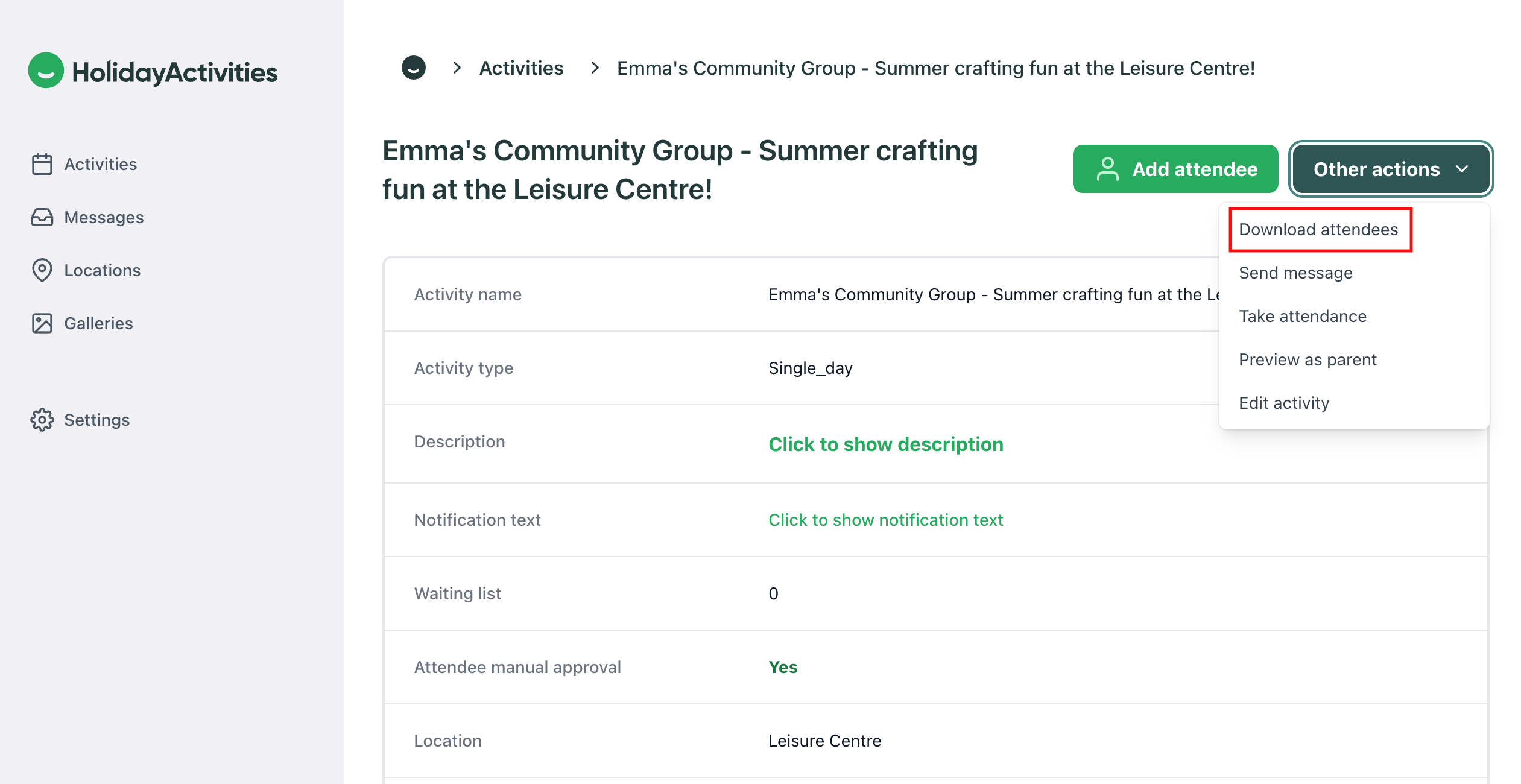Click the Activities calendar icon in sidebar
The height and width of the screenshot is (784, 1521).
click(42, 164)
